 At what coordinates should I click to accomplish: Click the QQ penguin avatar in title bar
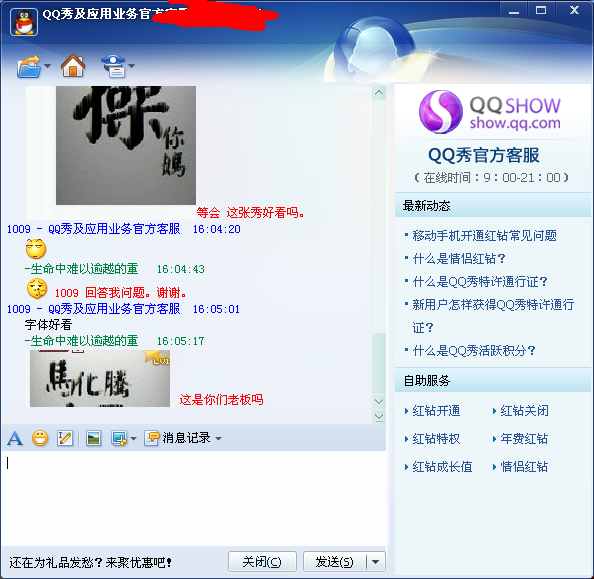(x=24, y=22)
